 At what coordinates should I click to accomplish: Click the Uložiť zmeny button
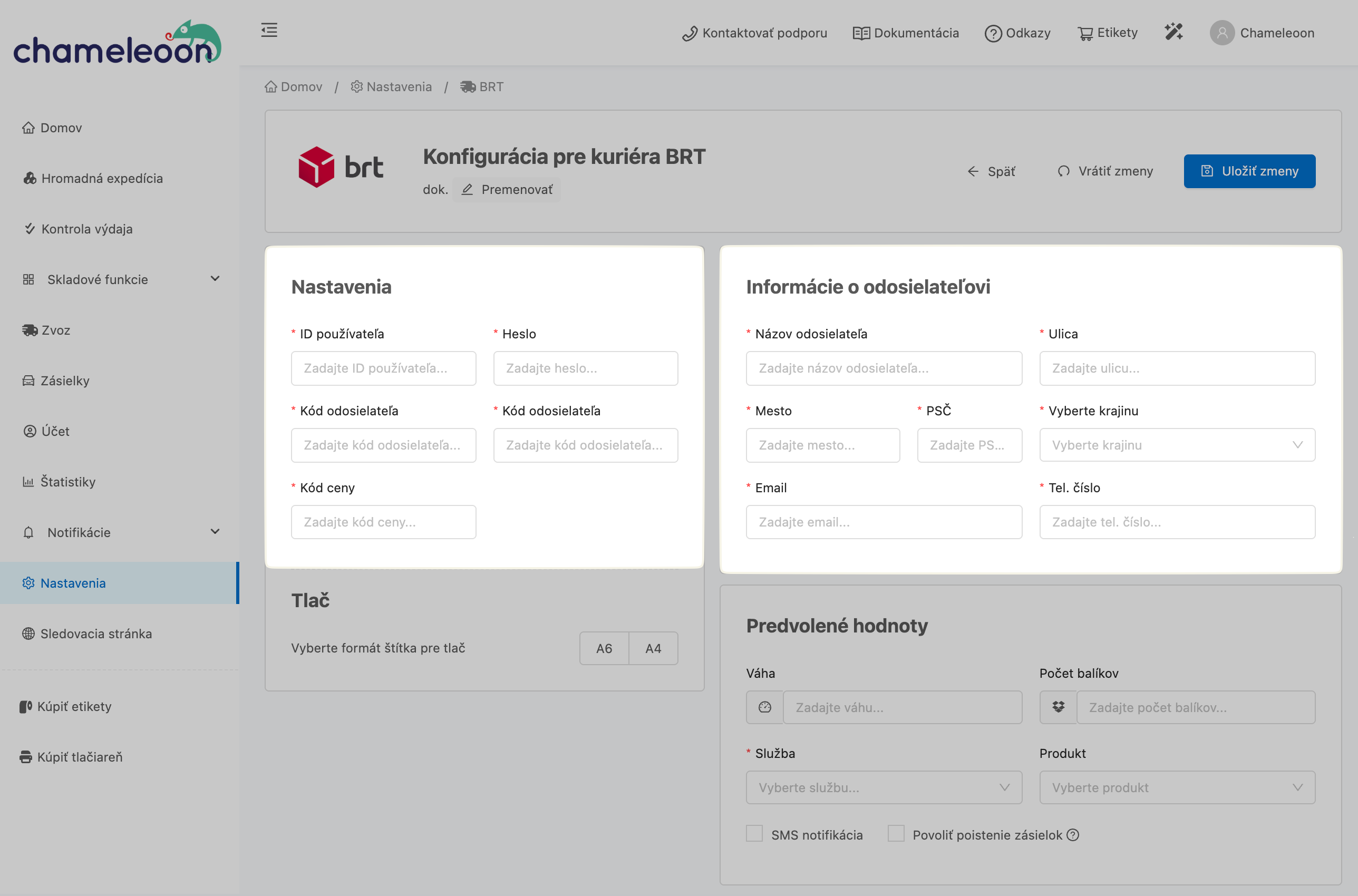(1249, 171)
